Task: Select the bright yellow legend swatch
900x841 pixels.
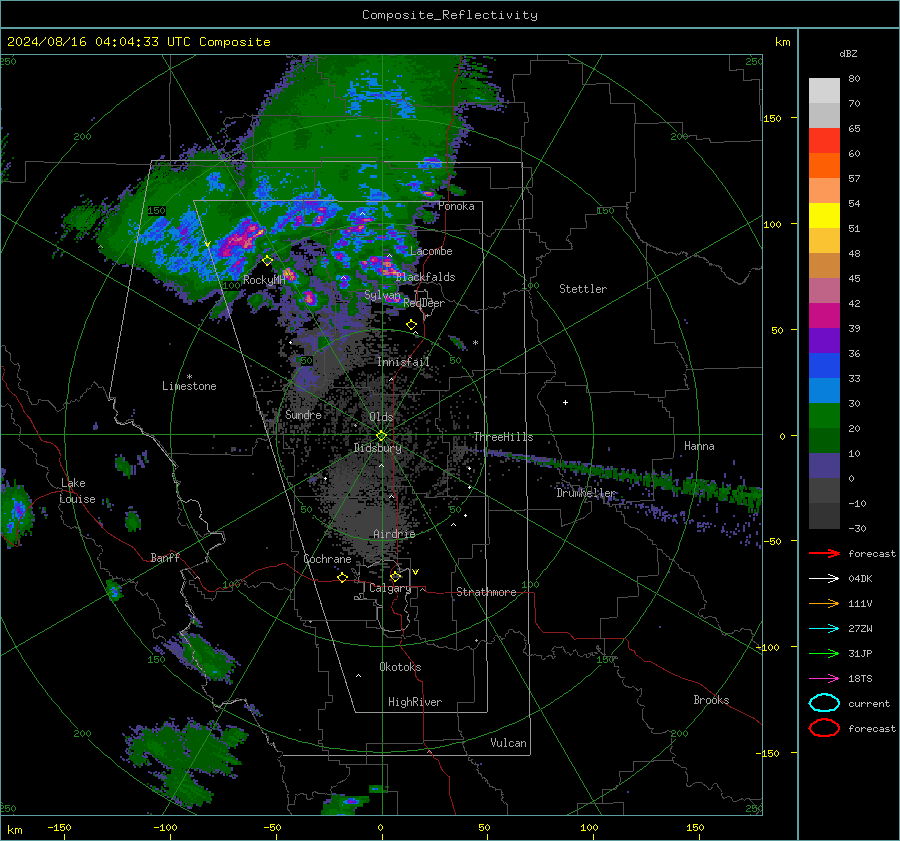Action: [x=824, y=216]
